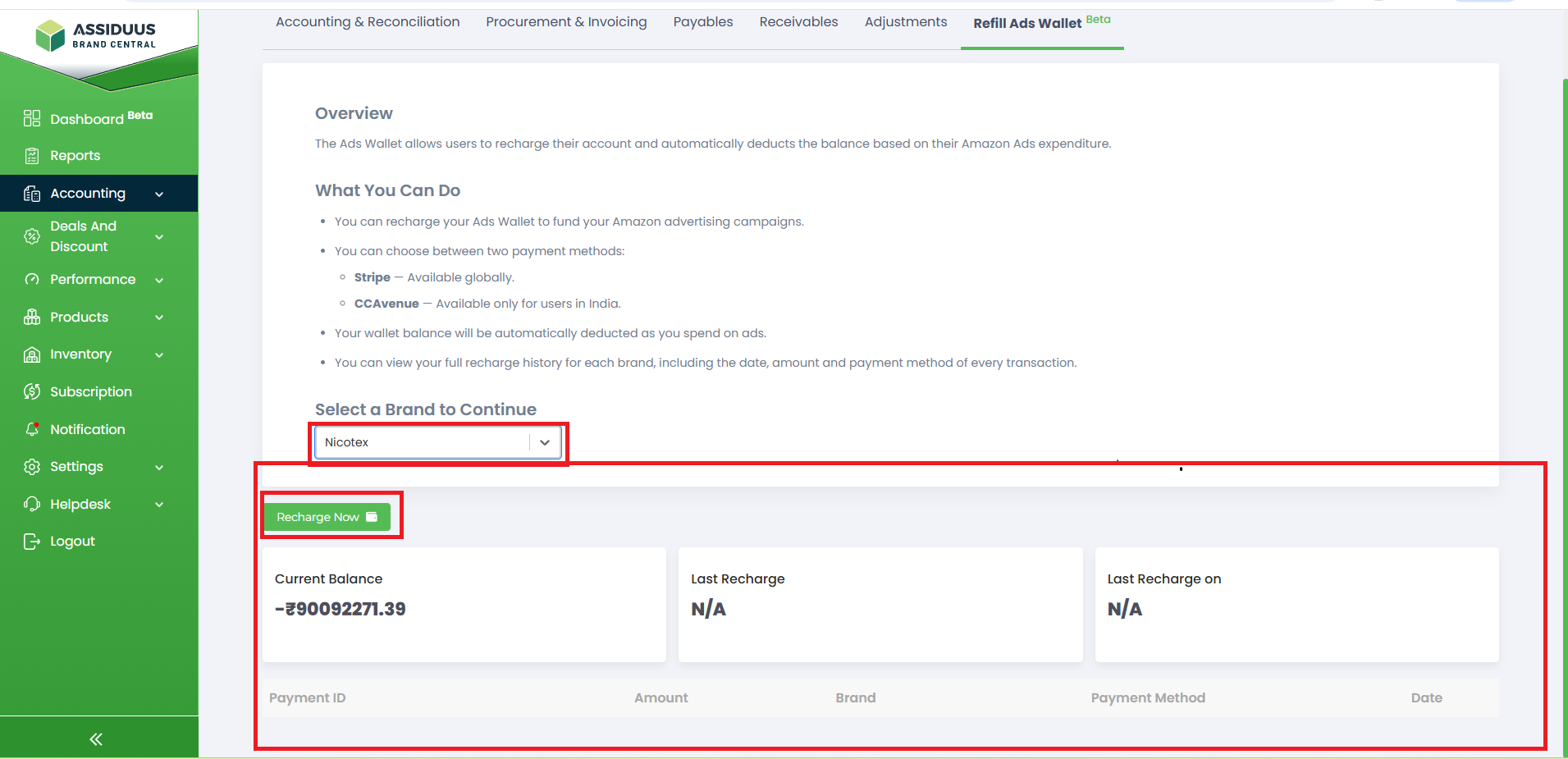Click the Subscription dollar icon
1568x759 pixels.
32,392
